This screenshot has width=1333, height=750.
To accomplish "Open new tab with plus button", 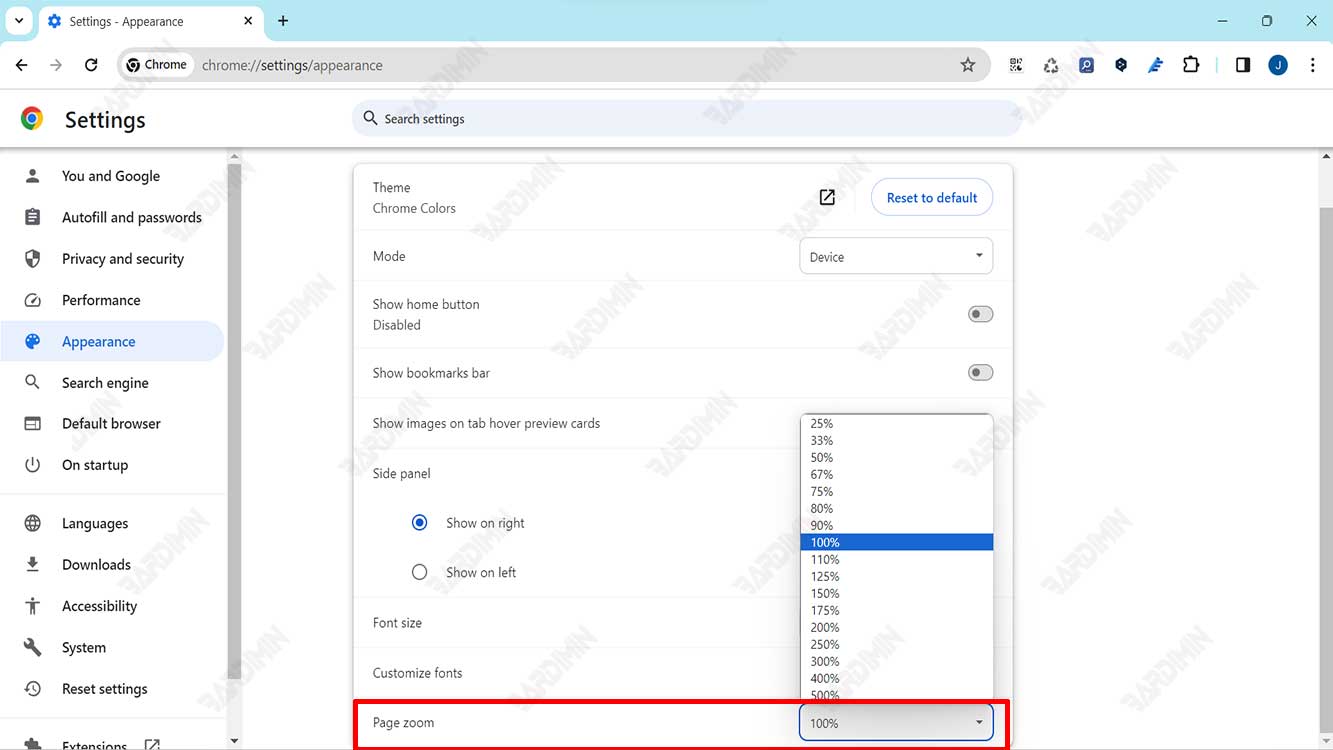I will [283, 21].
